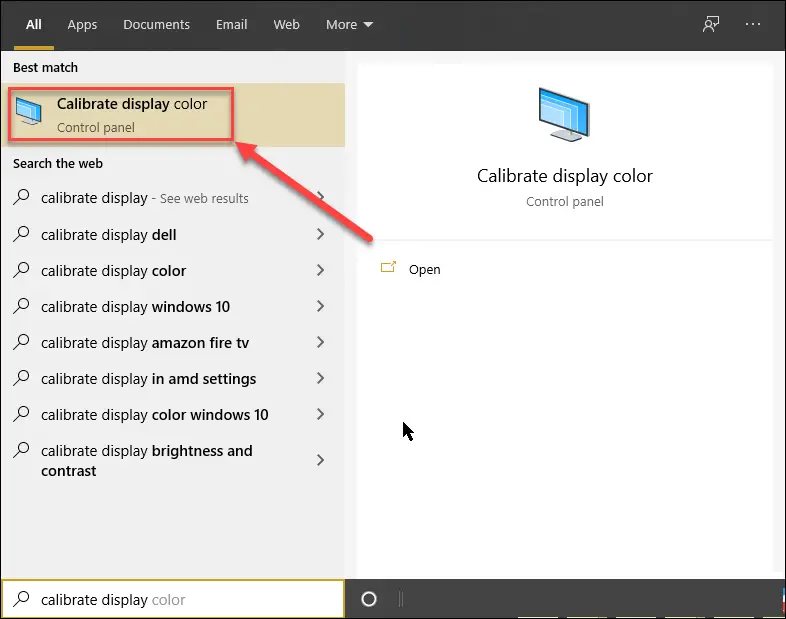Expand chevron for 'calibrate display amazon fire tv'
This screenshot has width=786, height=619.
tap(320, 342)
